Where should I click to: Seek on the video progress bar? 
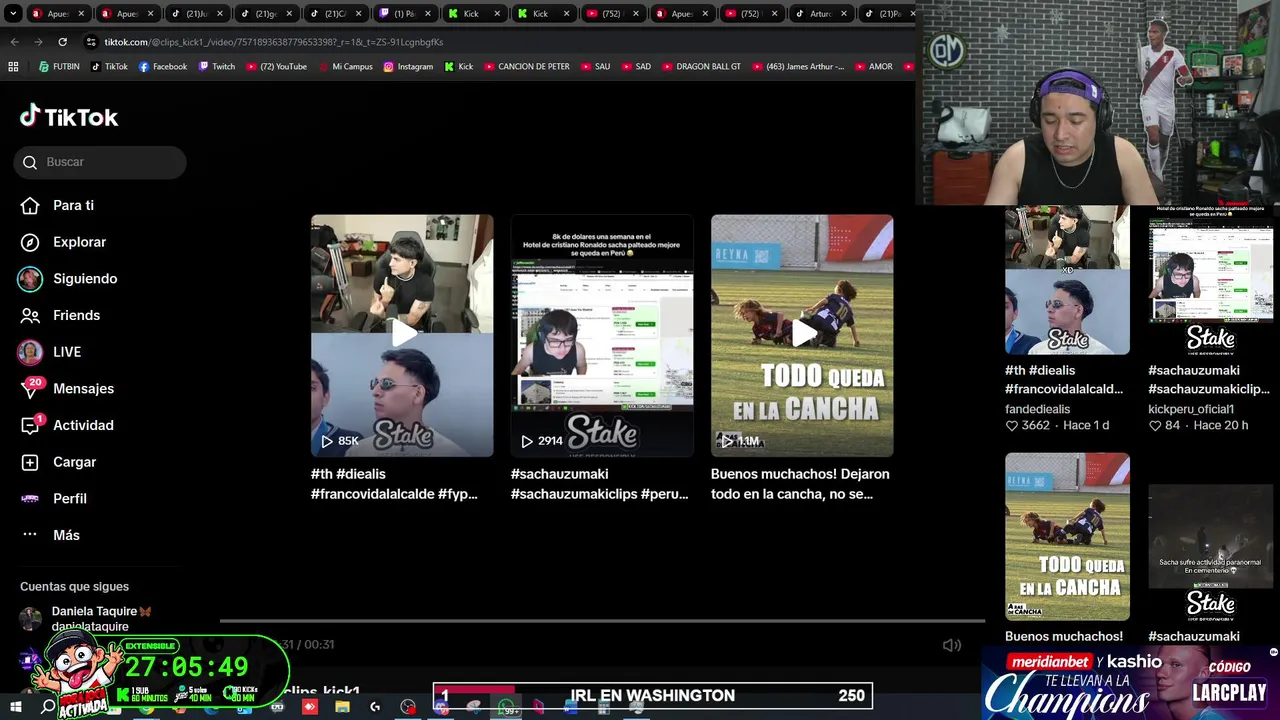(x=602, y=621)
